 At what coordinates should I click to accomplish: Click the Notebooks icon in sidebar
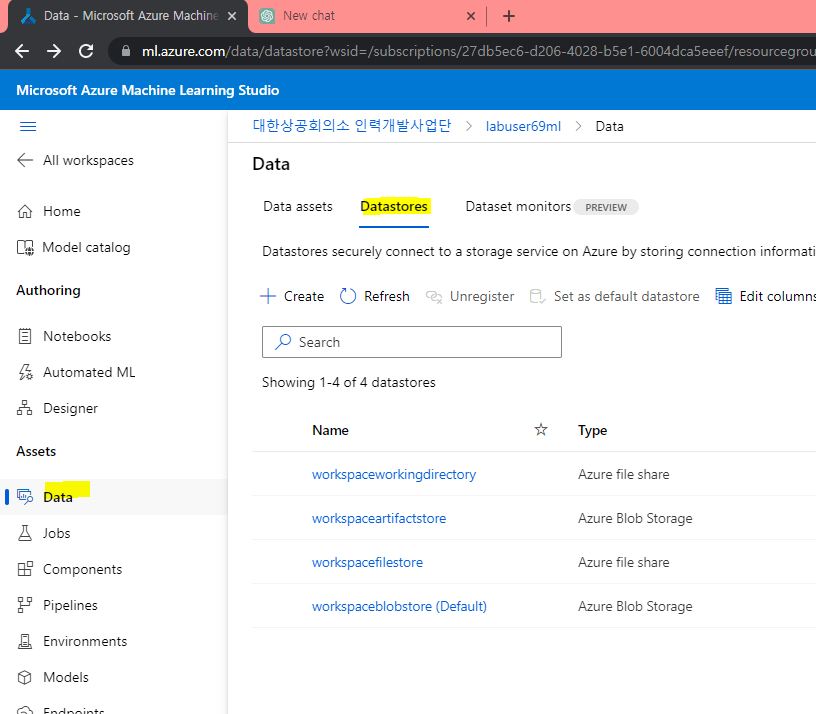25,336
